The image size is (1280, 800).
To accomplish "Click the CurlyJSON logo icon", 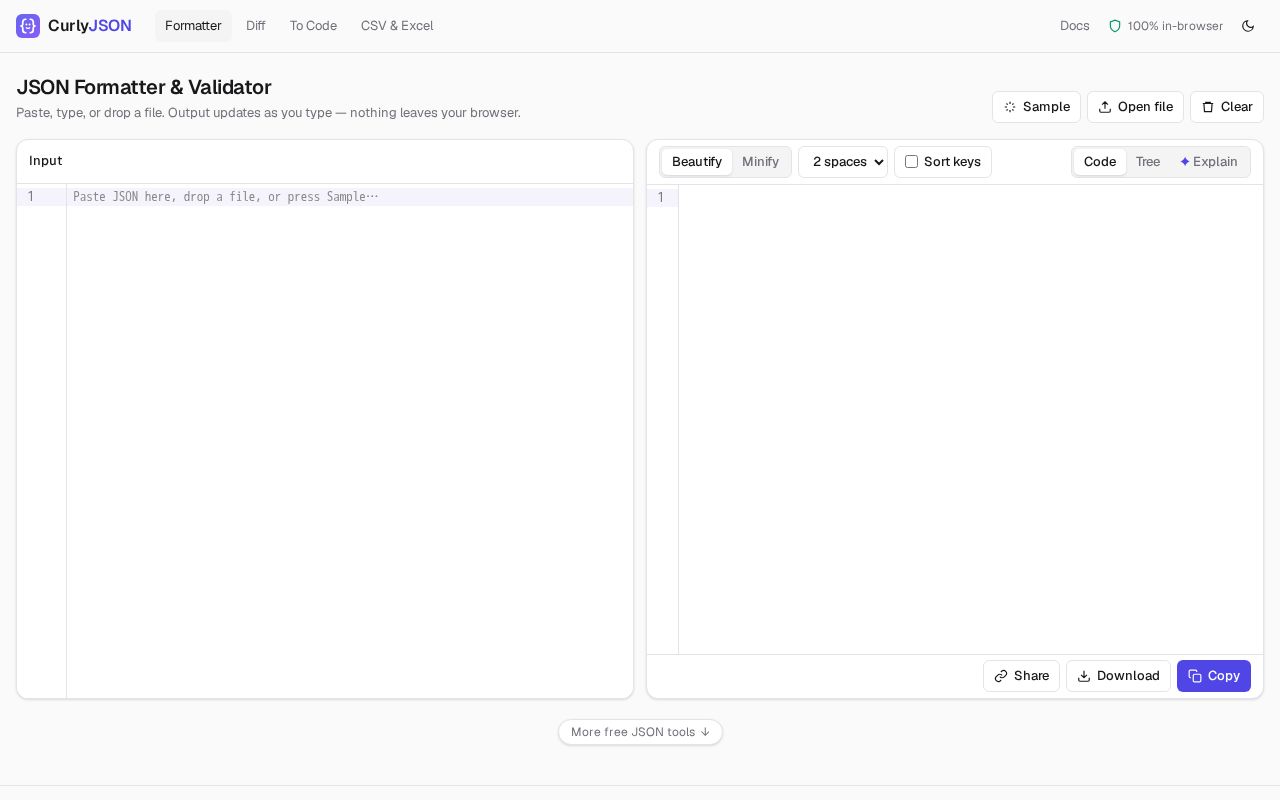I will click(x=28, y=26).
